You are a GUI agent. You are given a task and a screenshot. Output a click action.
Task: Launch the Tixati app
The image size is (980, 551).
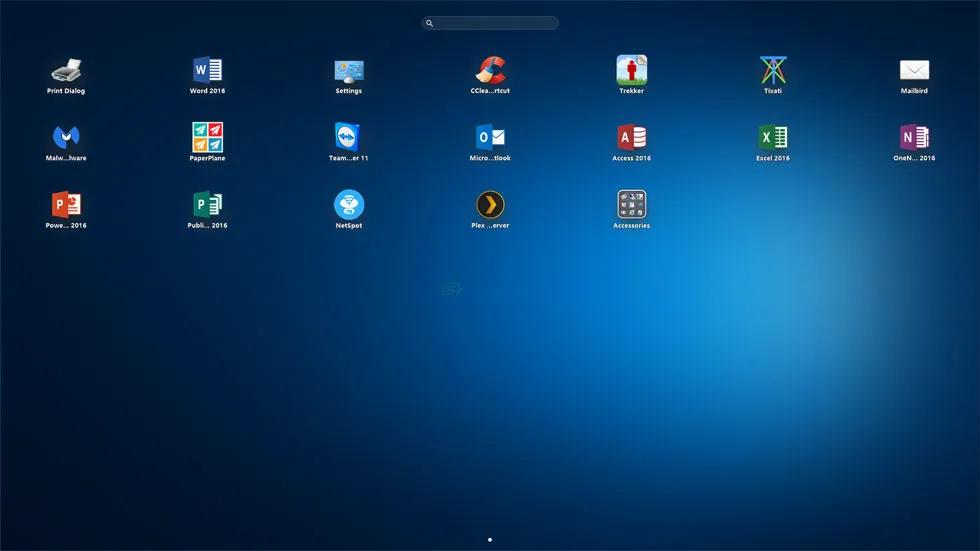point(773,70)
